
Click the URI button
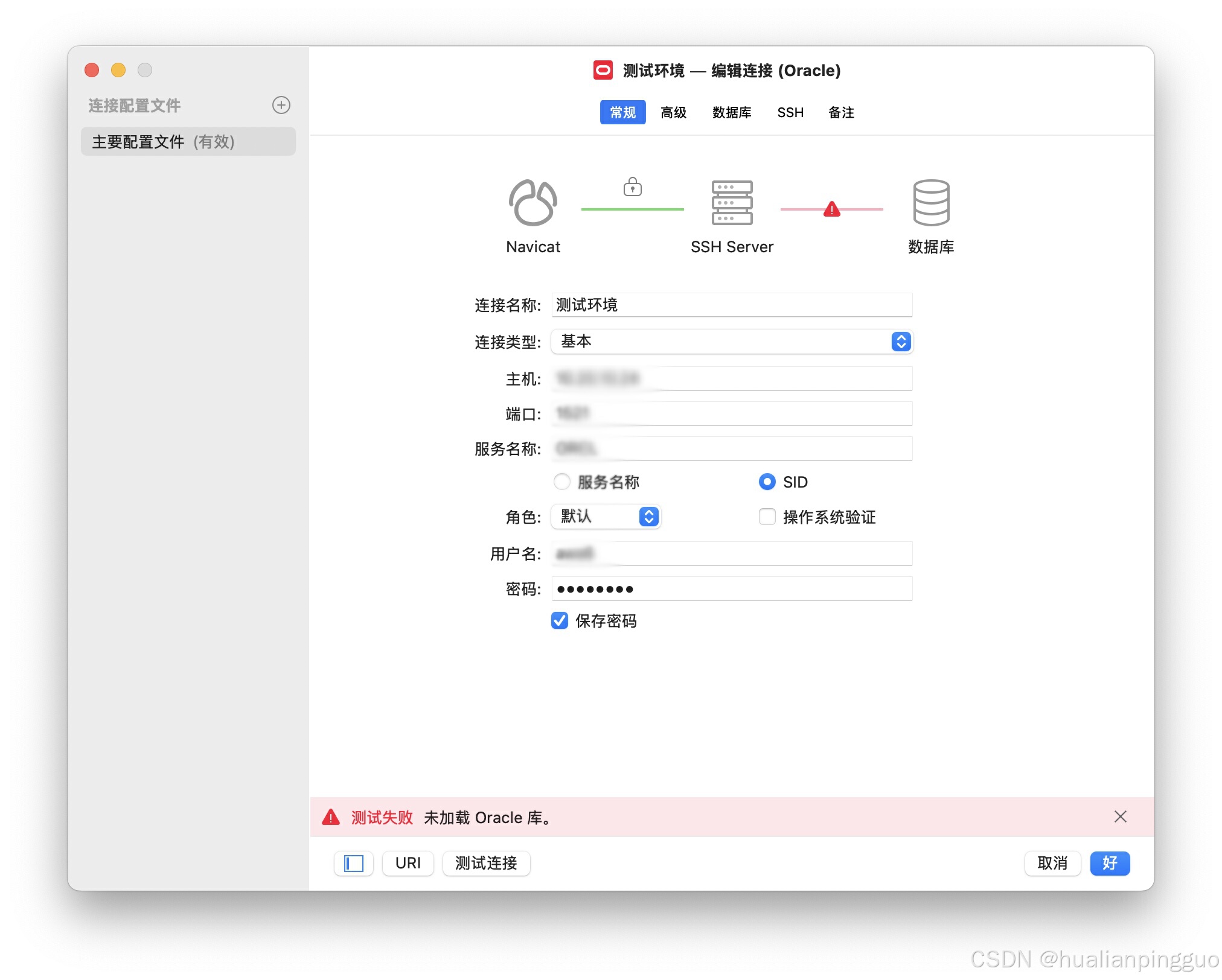408,864
